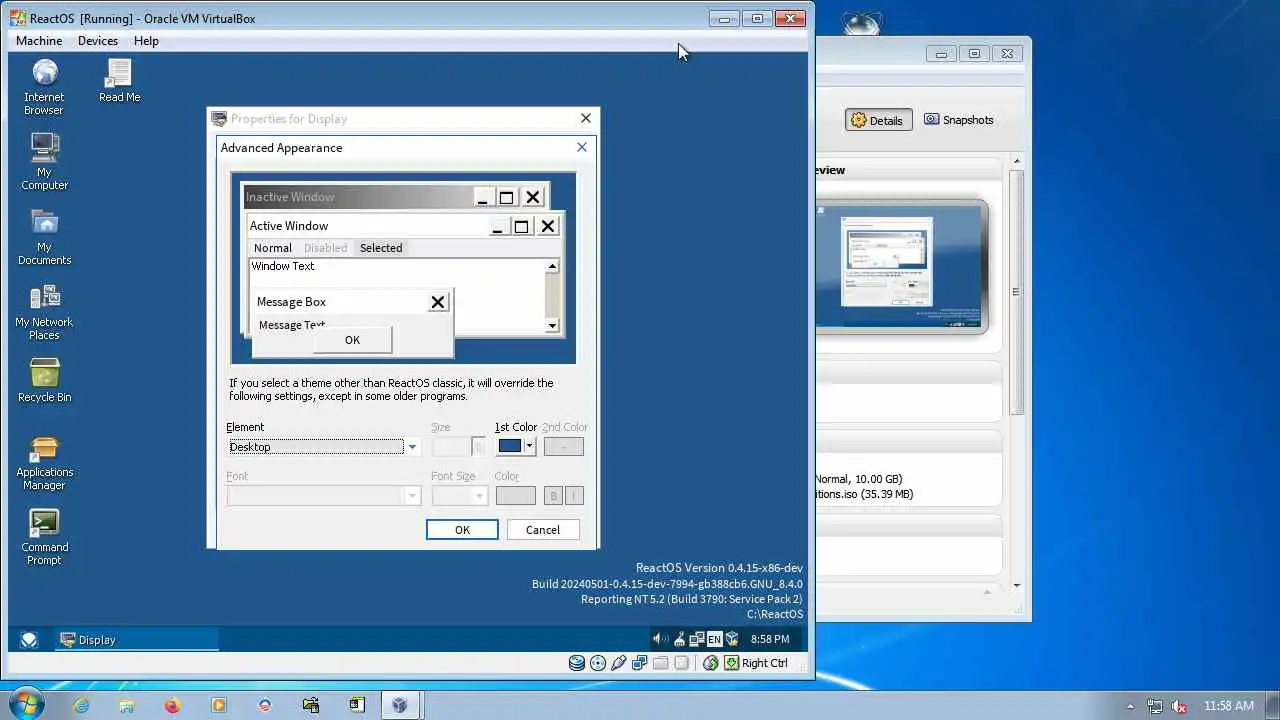Open the media player taskbar icon

219,705
